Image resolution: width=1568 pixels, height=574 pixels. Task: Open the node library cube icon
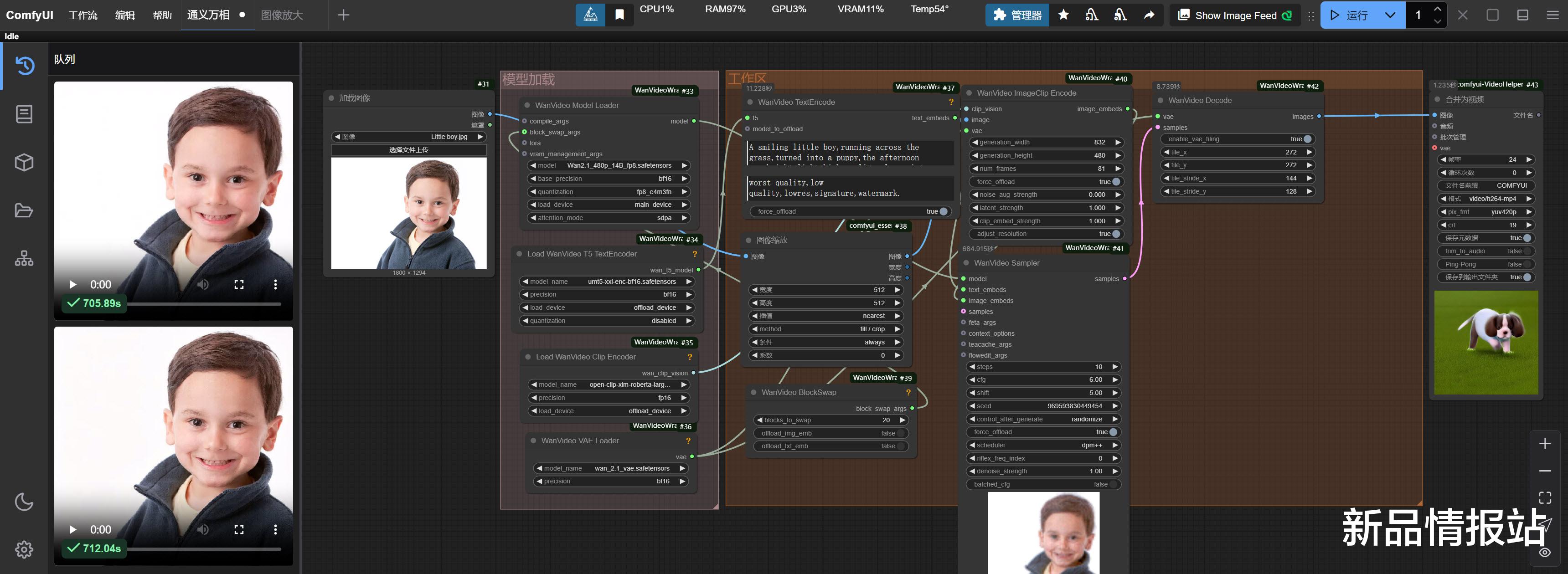pos(24,162)
